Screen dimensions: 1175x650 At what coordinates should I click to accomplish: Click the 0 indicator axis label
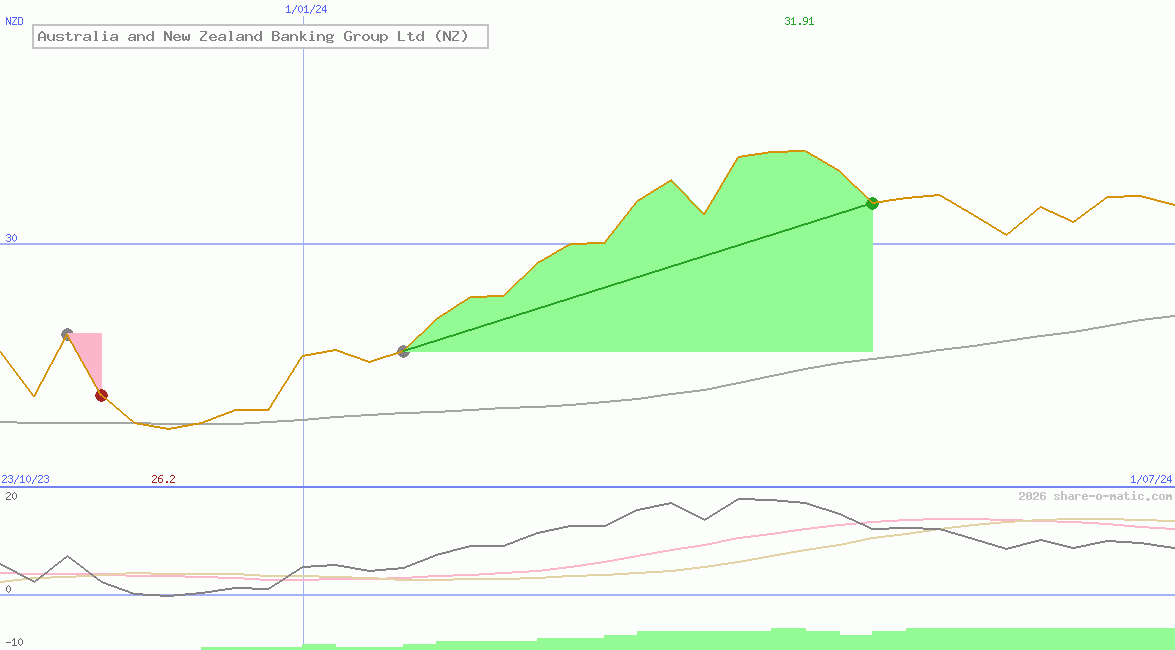(8, 589)
